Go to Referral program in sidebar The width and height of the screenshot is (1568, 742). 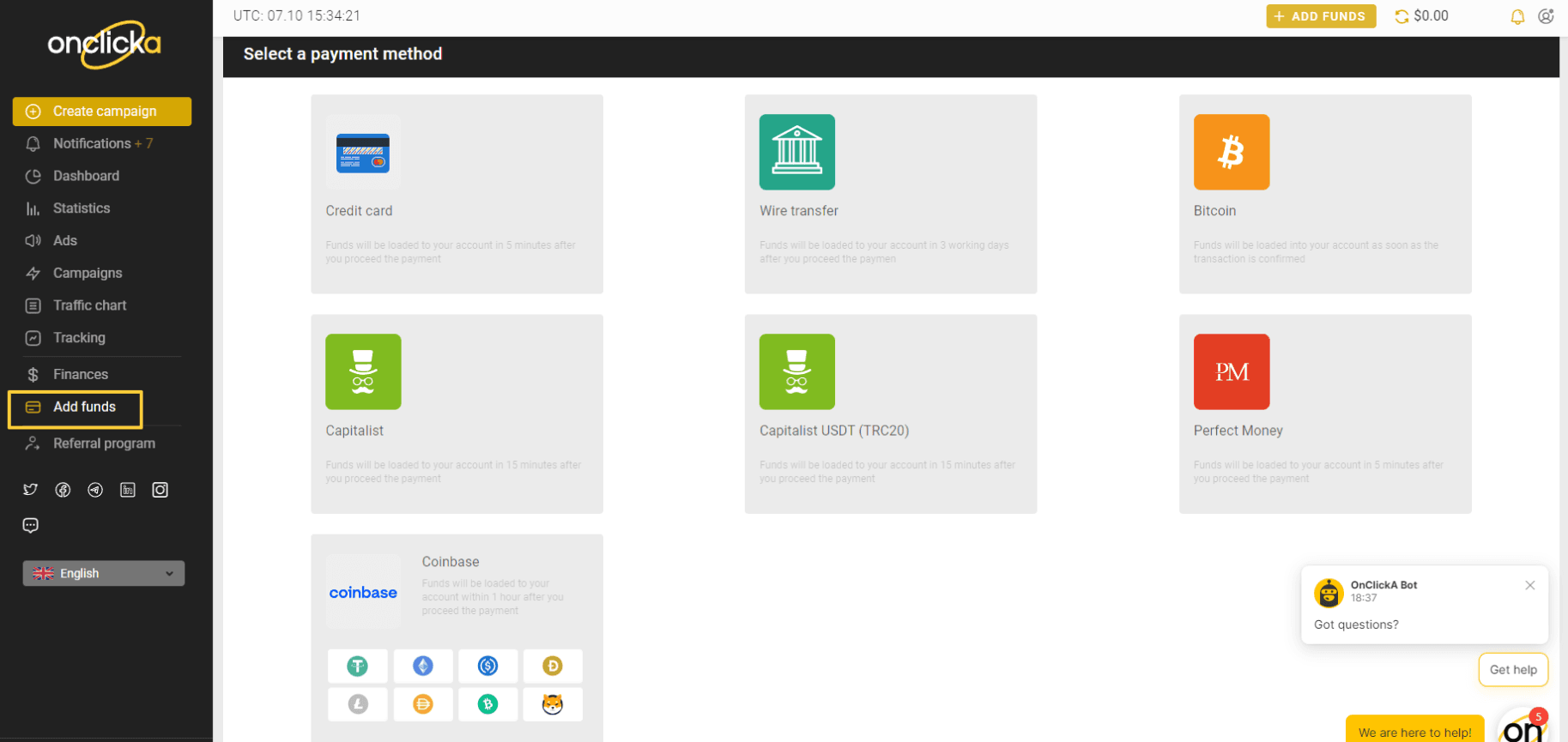[104, 443]
